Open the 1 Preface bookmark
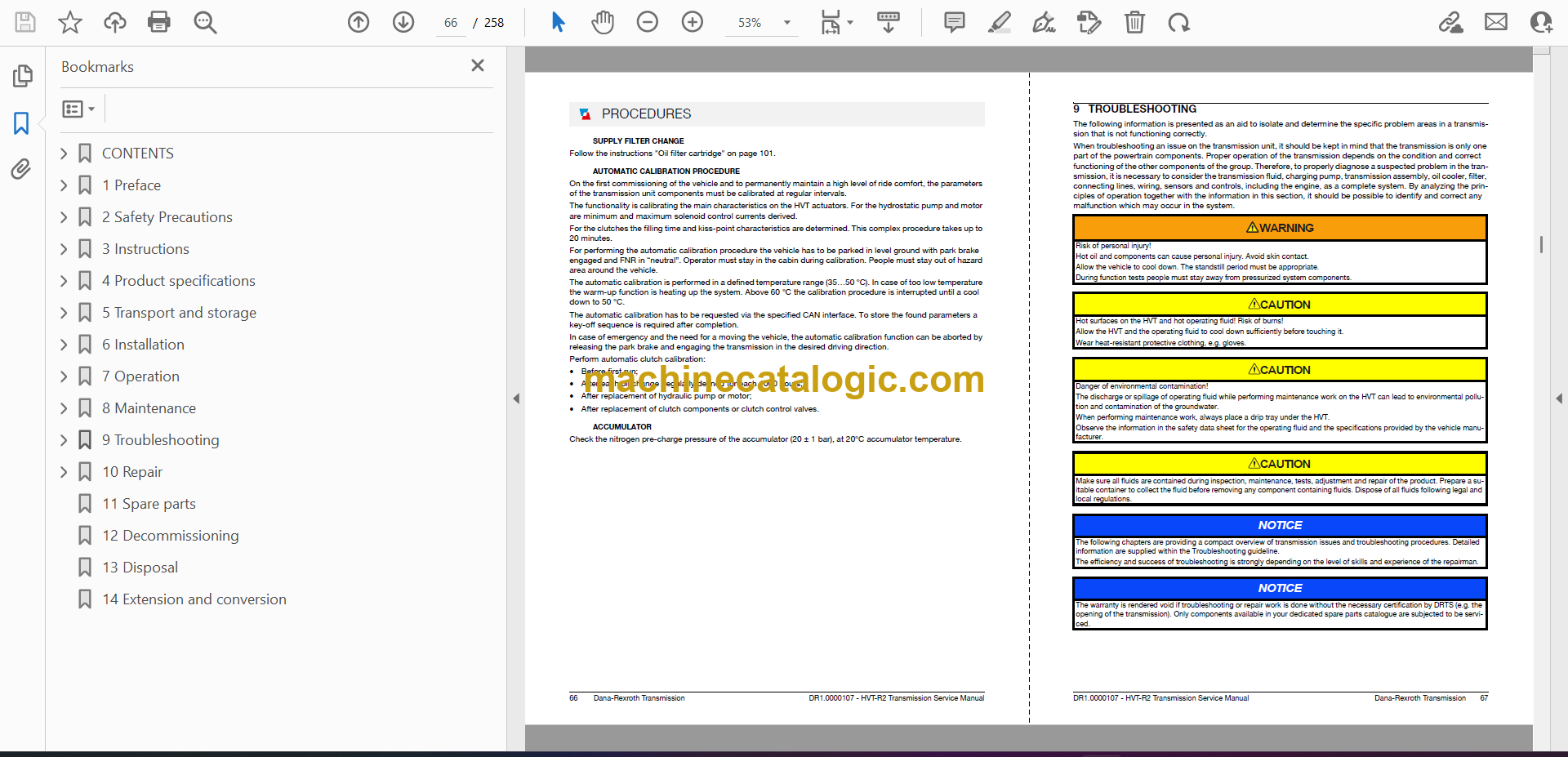This screenshot has width=1568, height=757. point(131,185)
